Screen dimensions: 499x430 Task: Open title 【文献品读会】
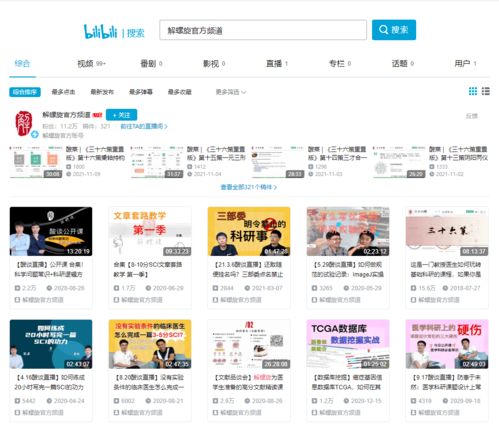248,382
